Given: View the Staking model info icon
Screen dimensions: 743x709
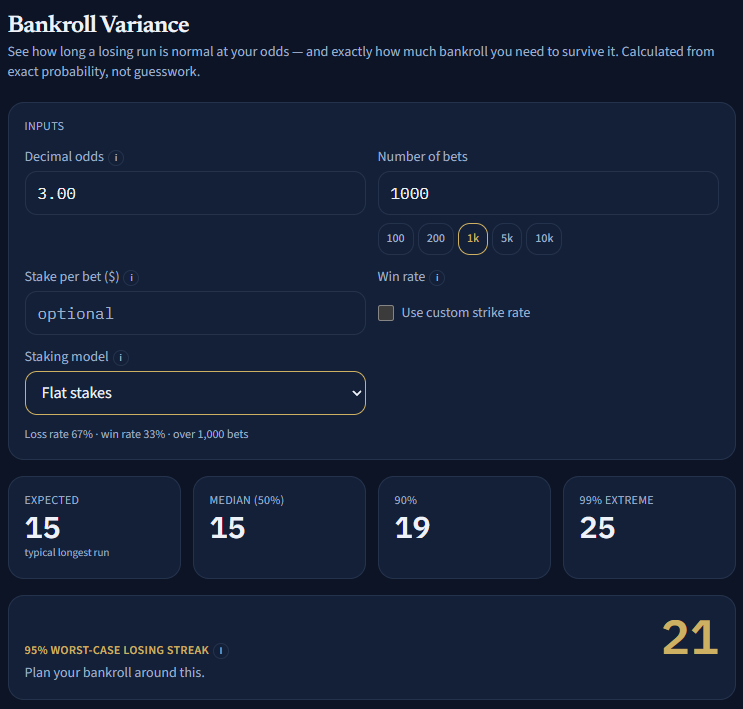Looking at the screenshot, I should (x=121, y=357).
